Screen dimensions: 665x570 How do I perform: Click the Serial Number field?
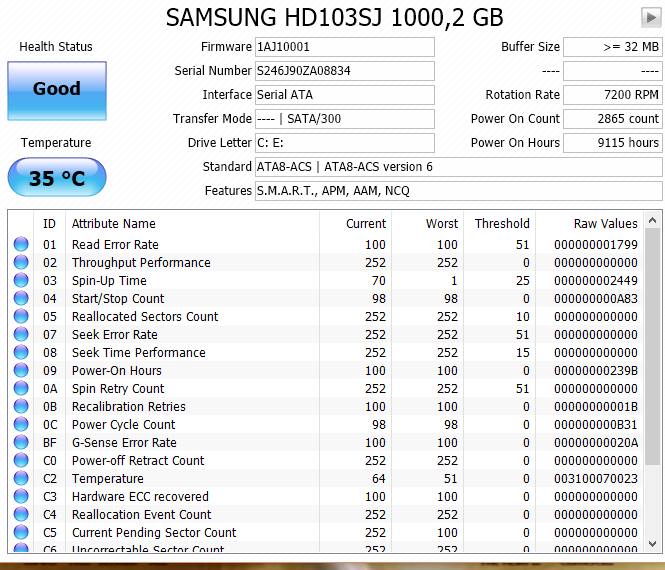pos(344,71)
